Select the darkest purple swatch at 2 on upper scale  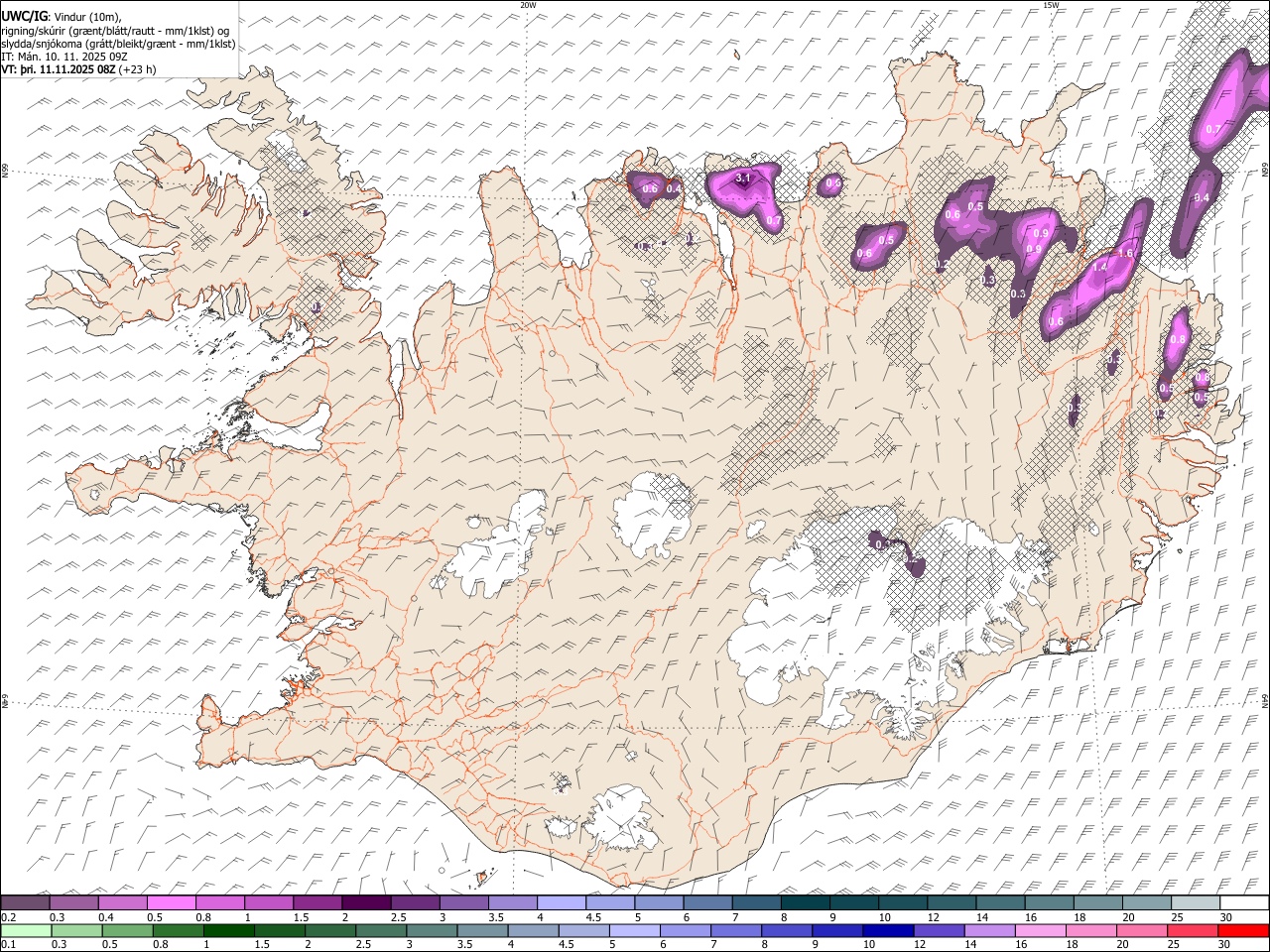click(x=366, y=903)
